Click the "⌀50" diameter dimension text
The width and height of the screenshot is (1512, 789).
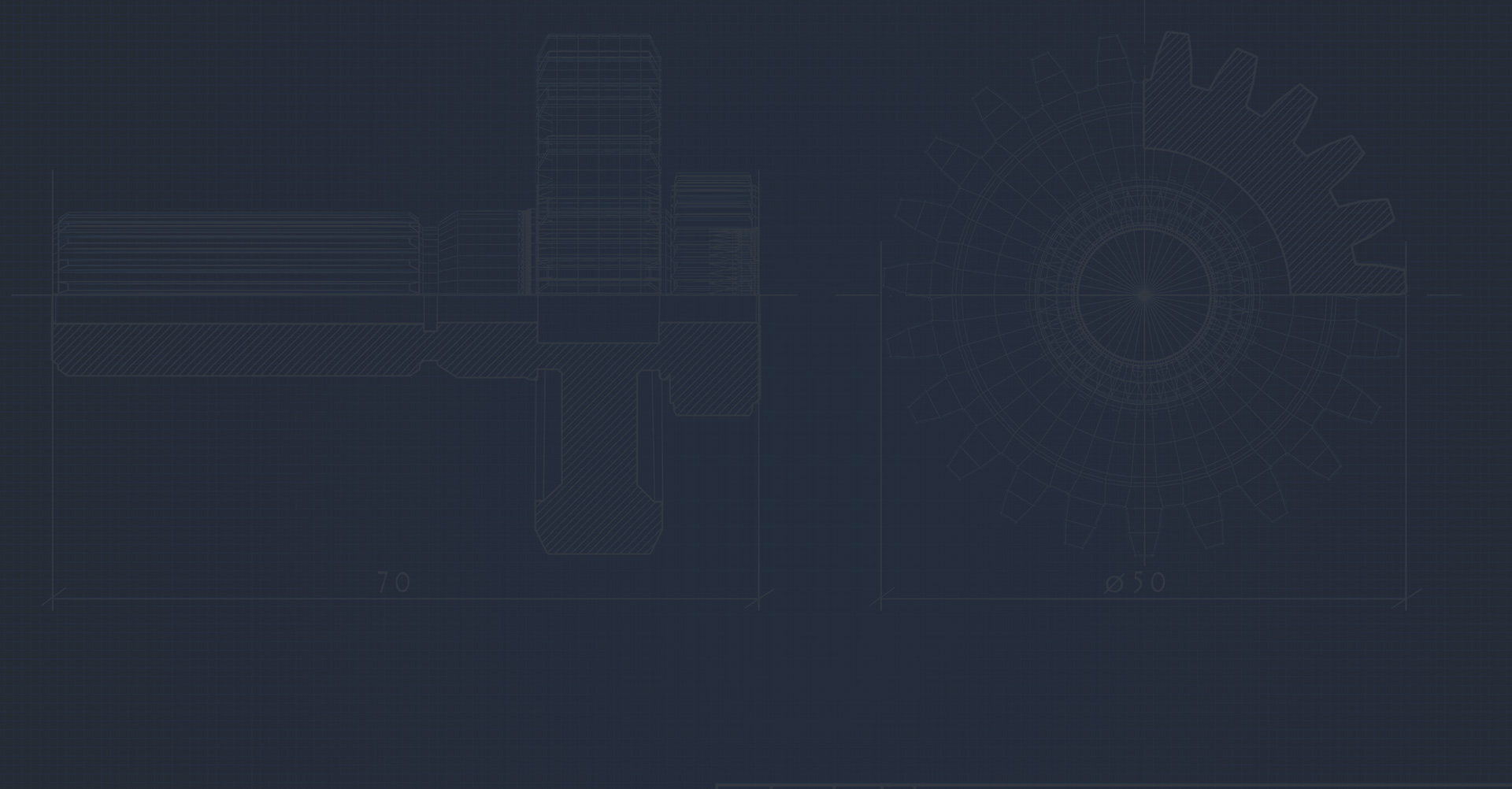point(1136,583)
